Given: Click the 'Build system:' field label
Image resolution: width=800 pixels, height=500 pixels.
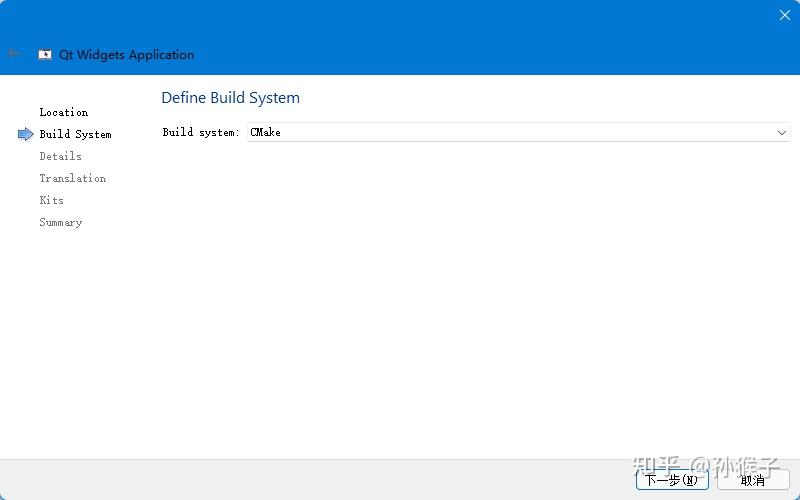Looking at the screenshot, I should tap(201, 132).
